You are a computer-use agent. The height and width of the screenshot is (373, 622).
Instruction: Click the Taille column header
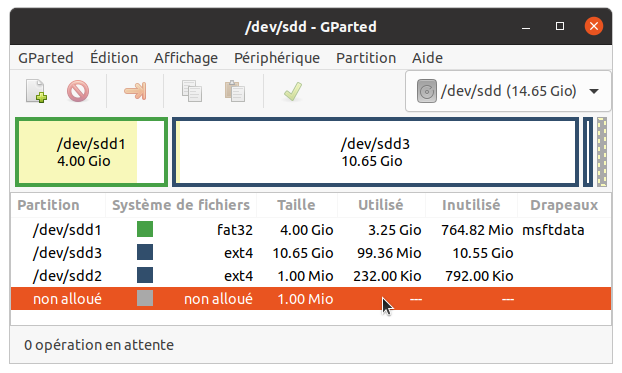click(296, 205)
